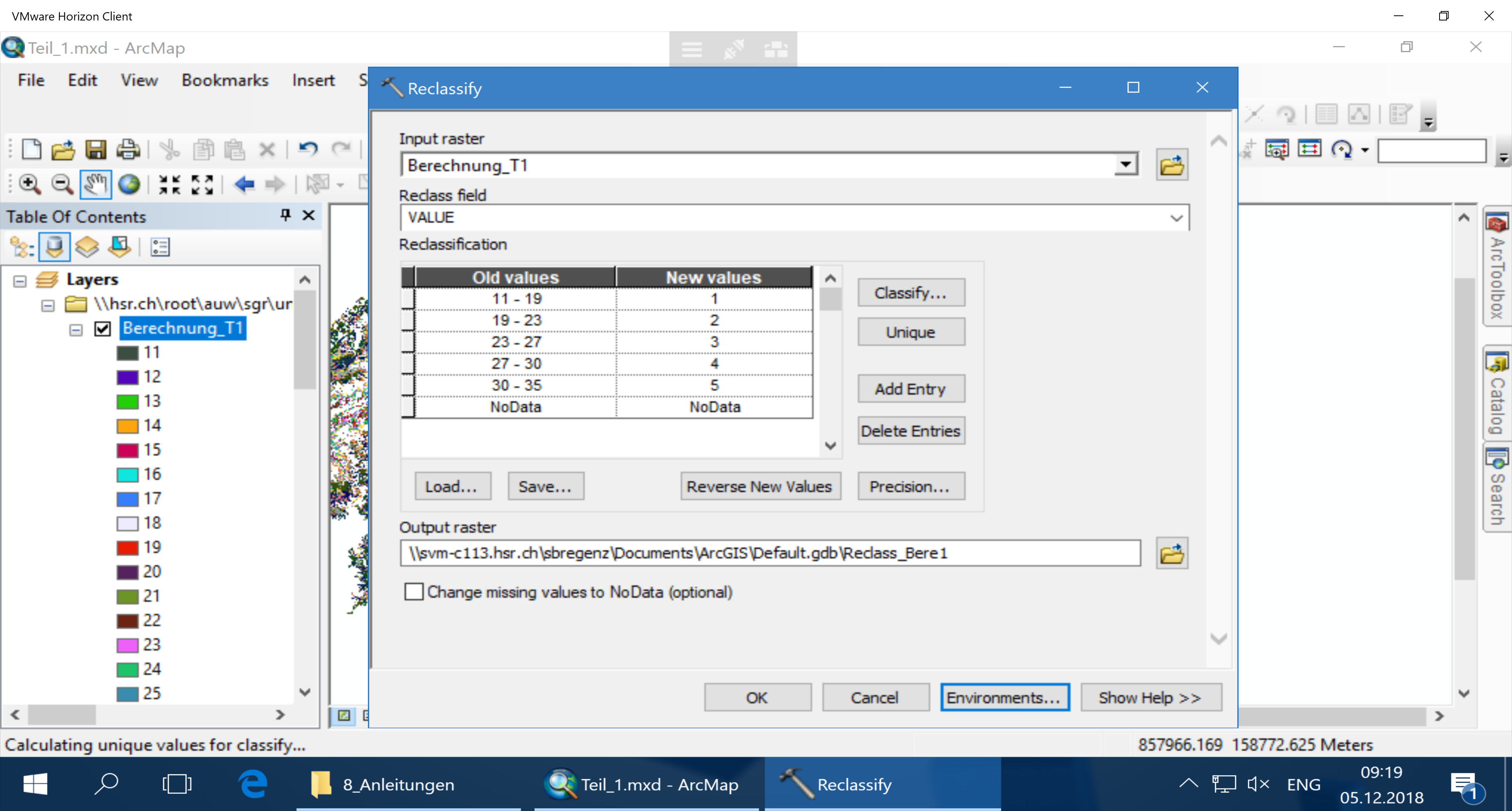
Task: Open the Bookmarks menu
Action: (x=225, y=80)
